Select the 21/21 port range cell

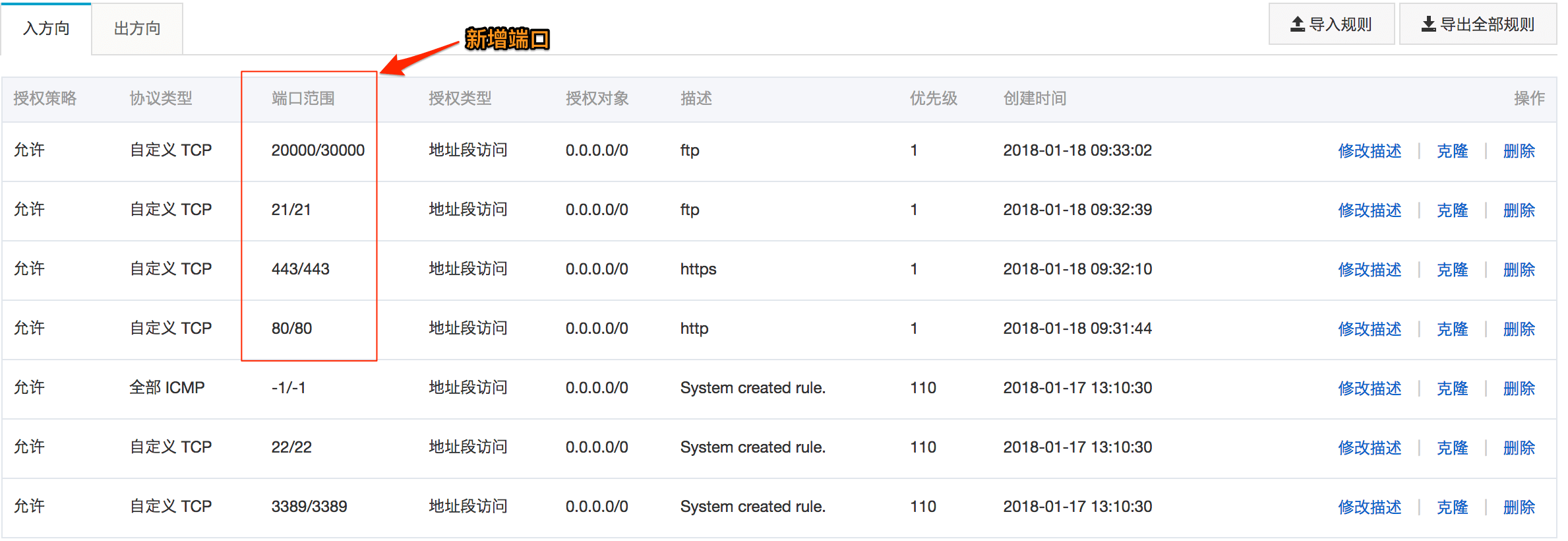point(291,210)
